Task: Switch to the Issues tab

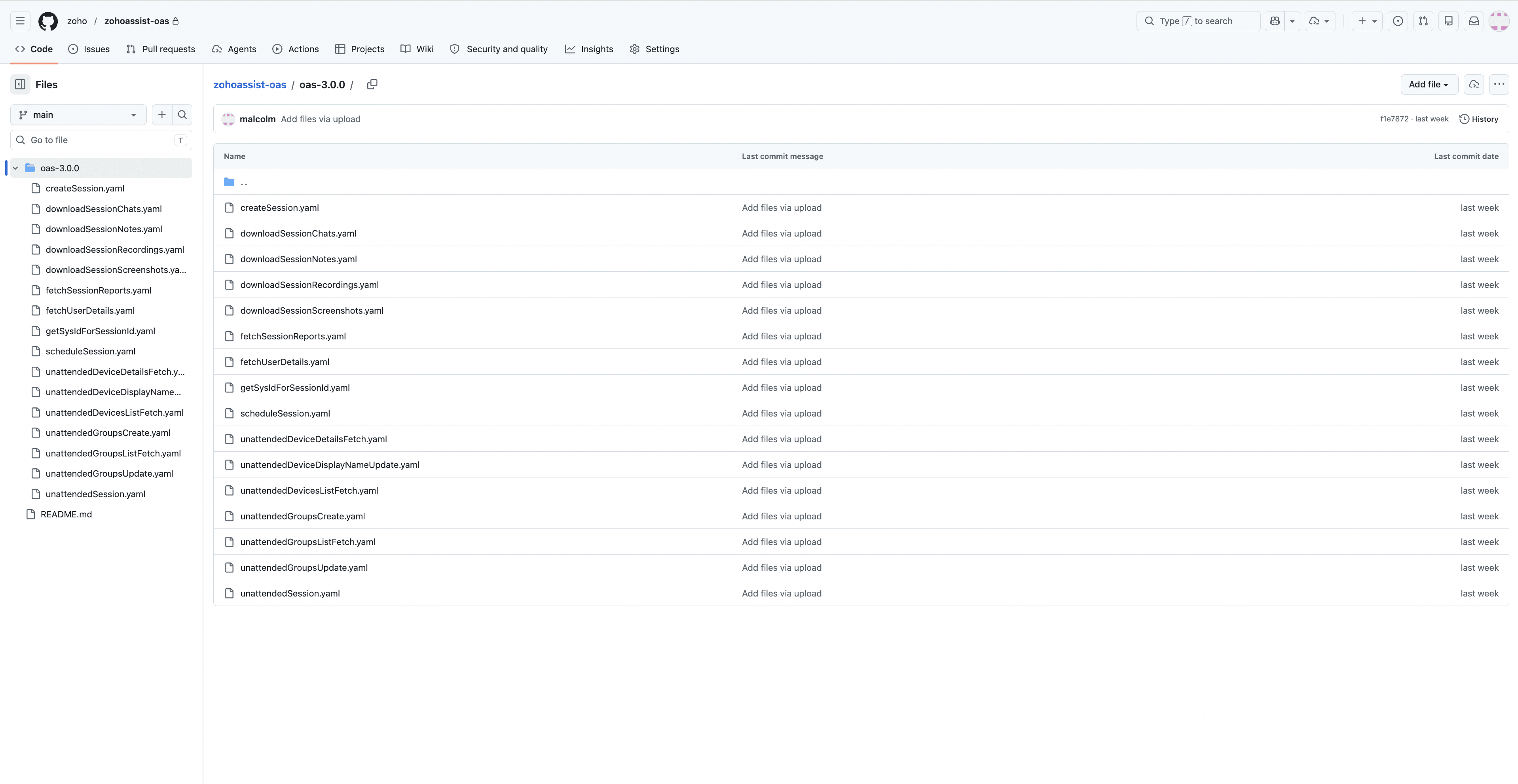Action: point(89,49)
